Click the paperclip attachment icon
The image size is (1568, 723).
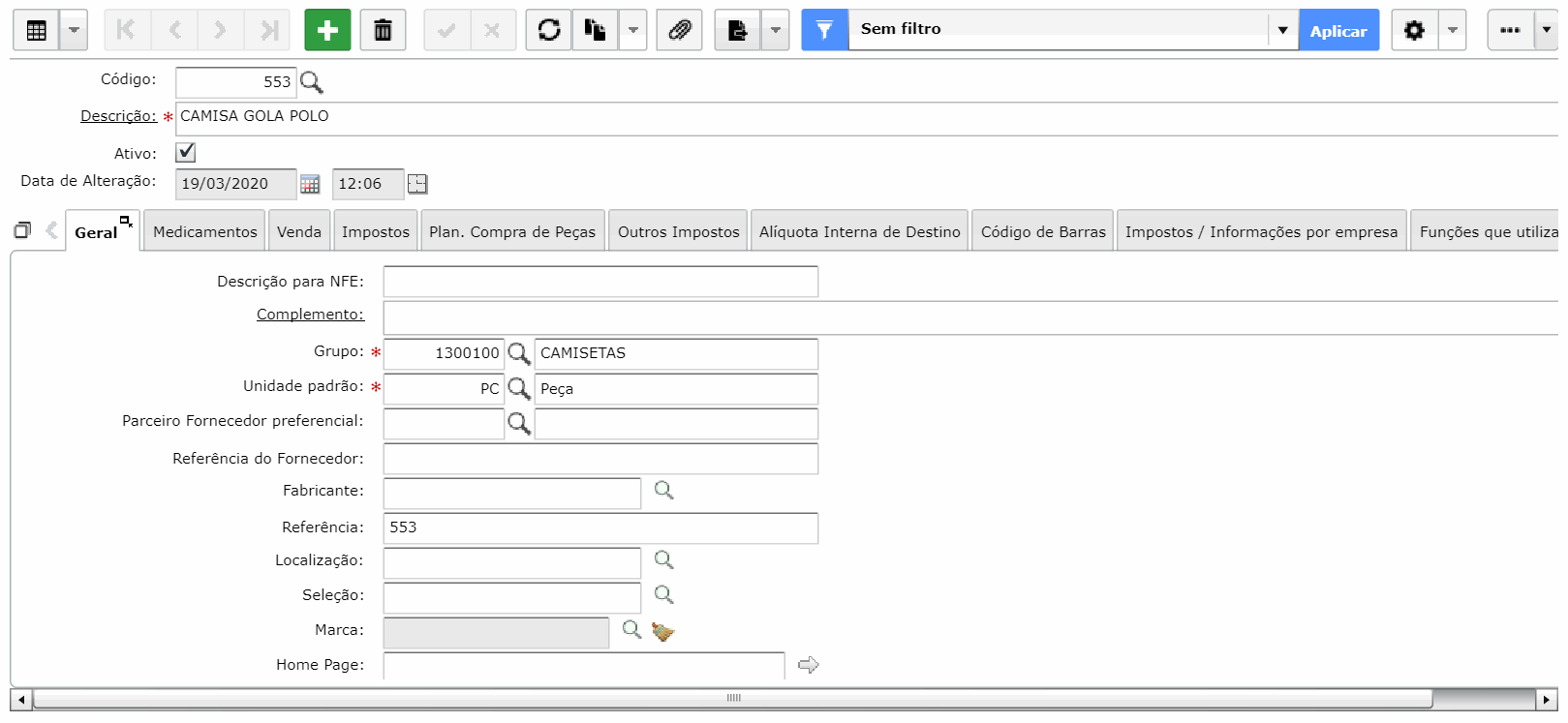pyautogui.click(x=679, y=30)
